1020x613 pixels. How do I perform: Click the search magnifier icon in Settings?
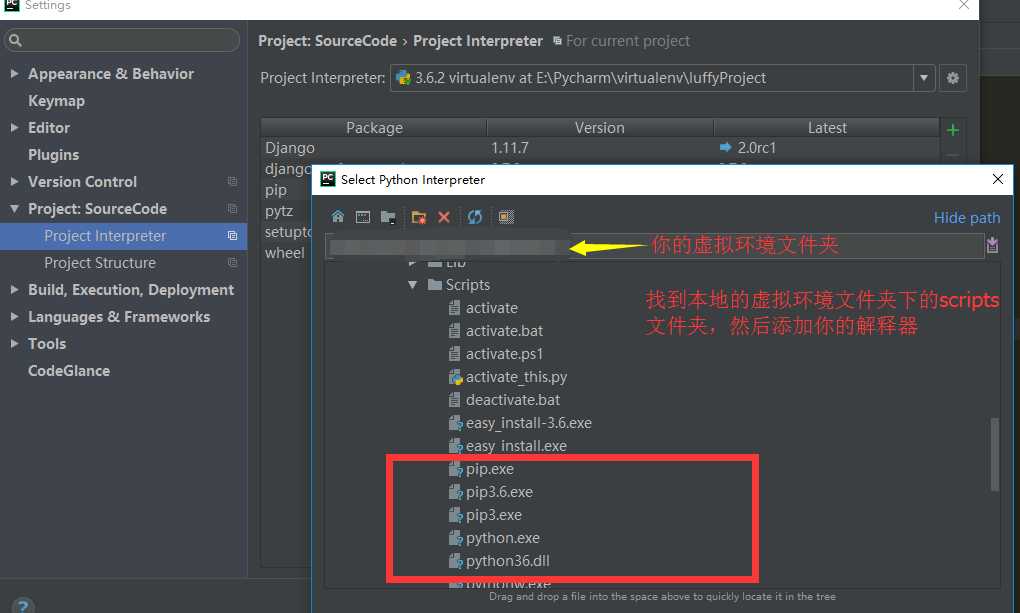[x=16, y=40]
